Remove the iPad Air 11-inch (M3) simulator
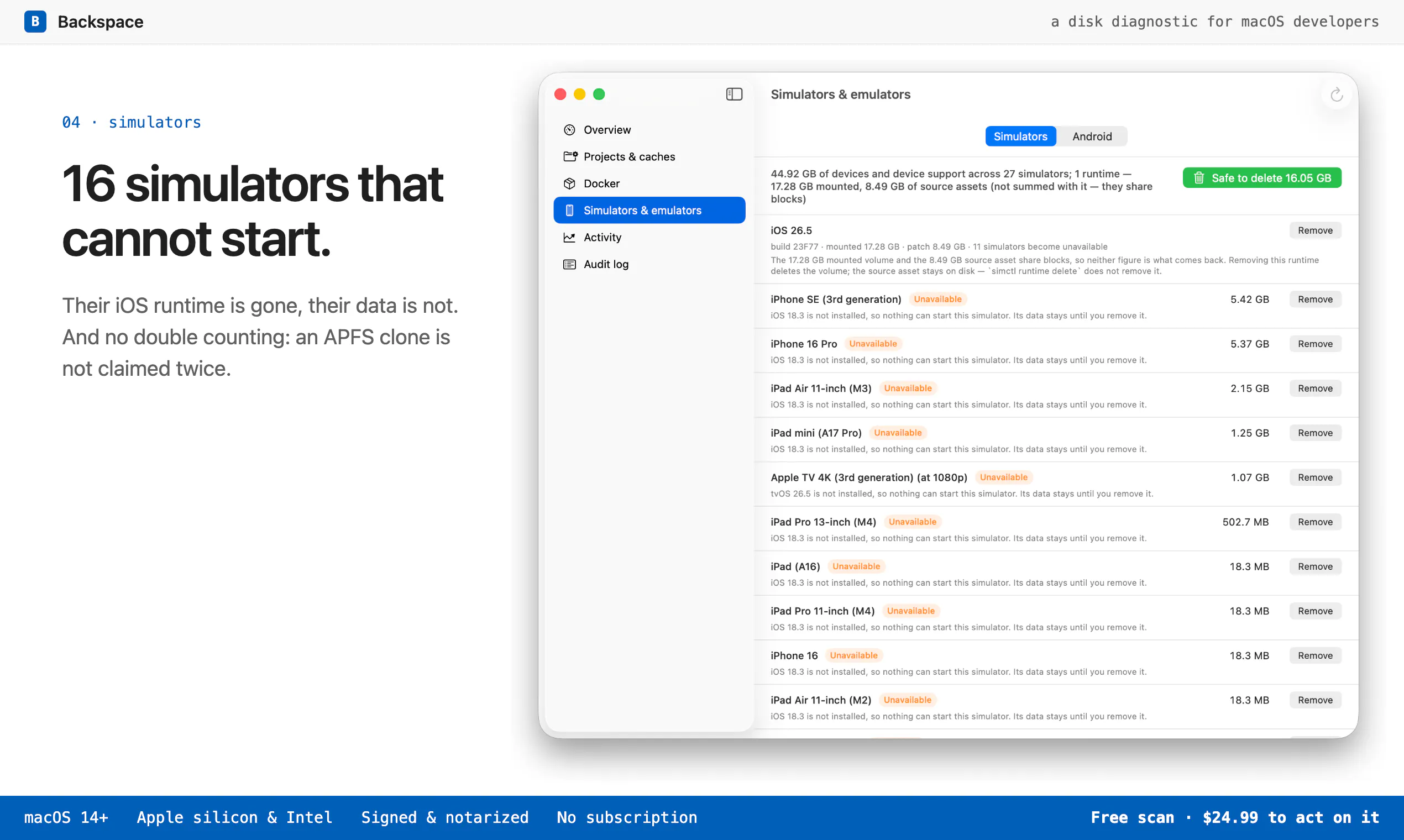This screenshot has width=1404, height=840. 1315,389
